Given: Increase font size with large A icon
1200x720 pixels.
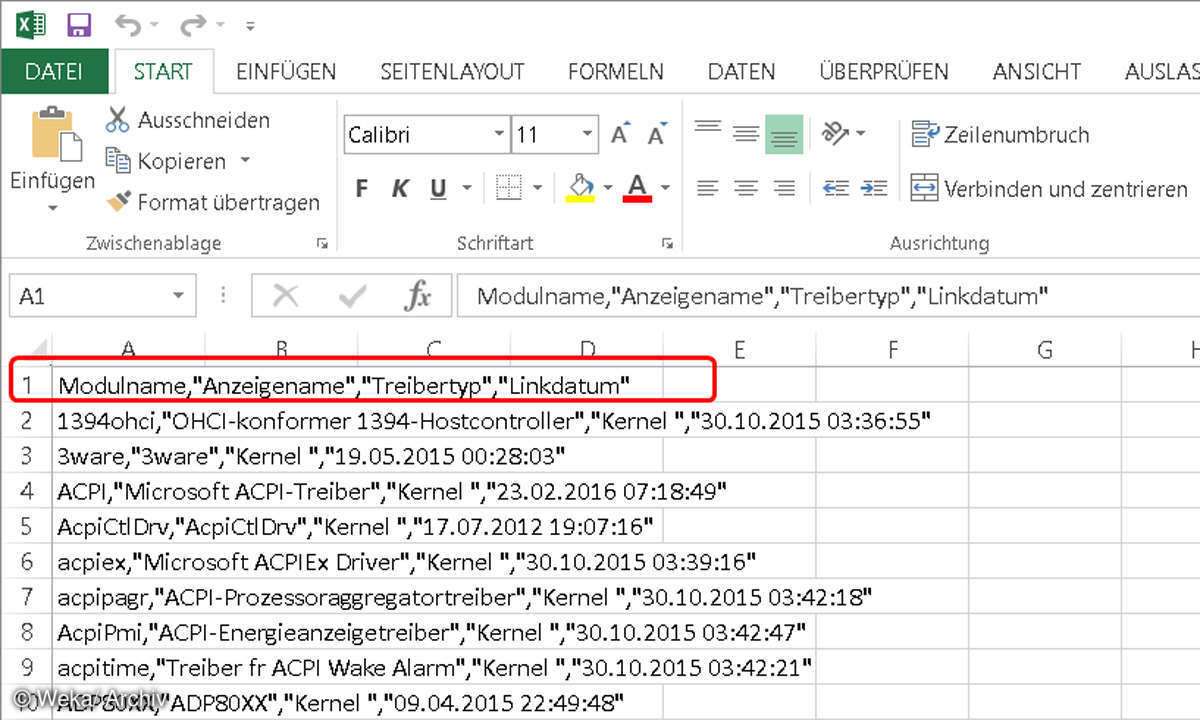Looking at the screenshot, I should [621, 134].
